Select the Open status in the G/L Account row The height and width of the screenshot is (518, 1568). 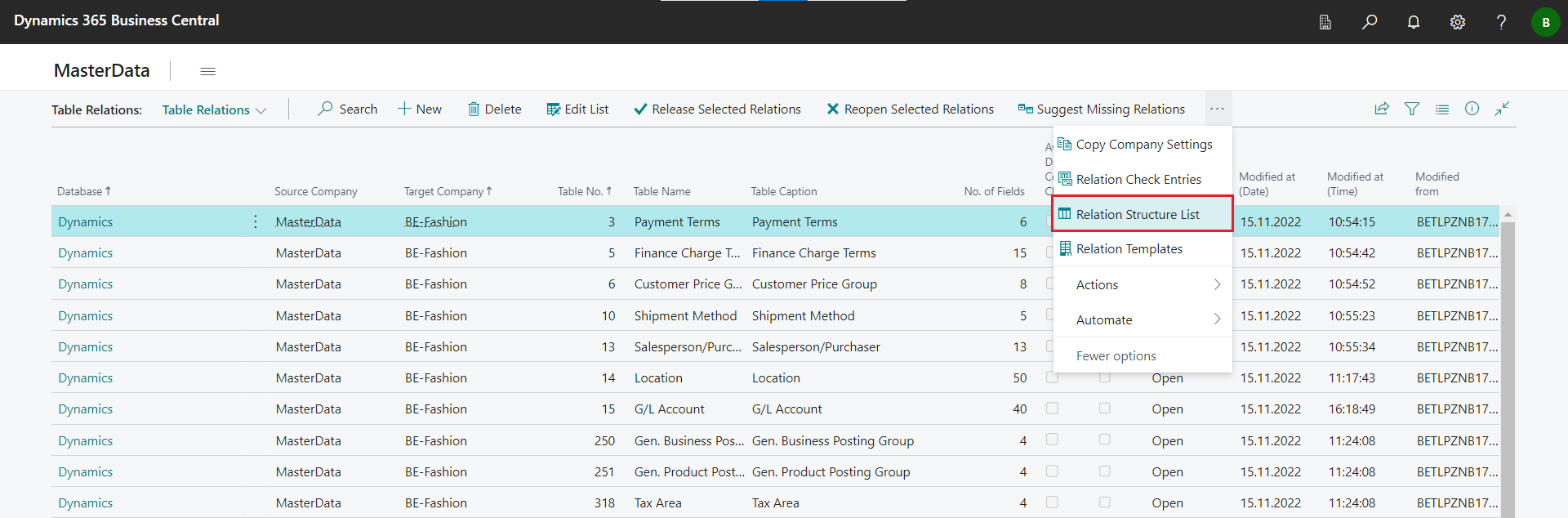[1167, 409]
